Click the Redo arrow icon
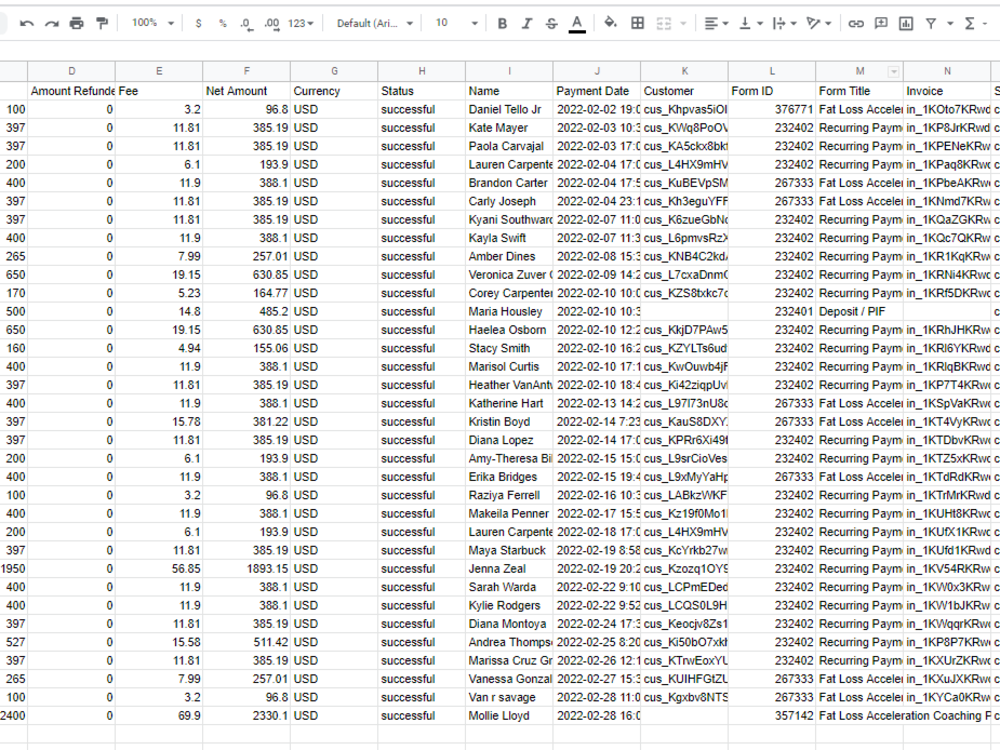Image resolution: width=1000 pixels, height=750 pixels. pos(52,24)
